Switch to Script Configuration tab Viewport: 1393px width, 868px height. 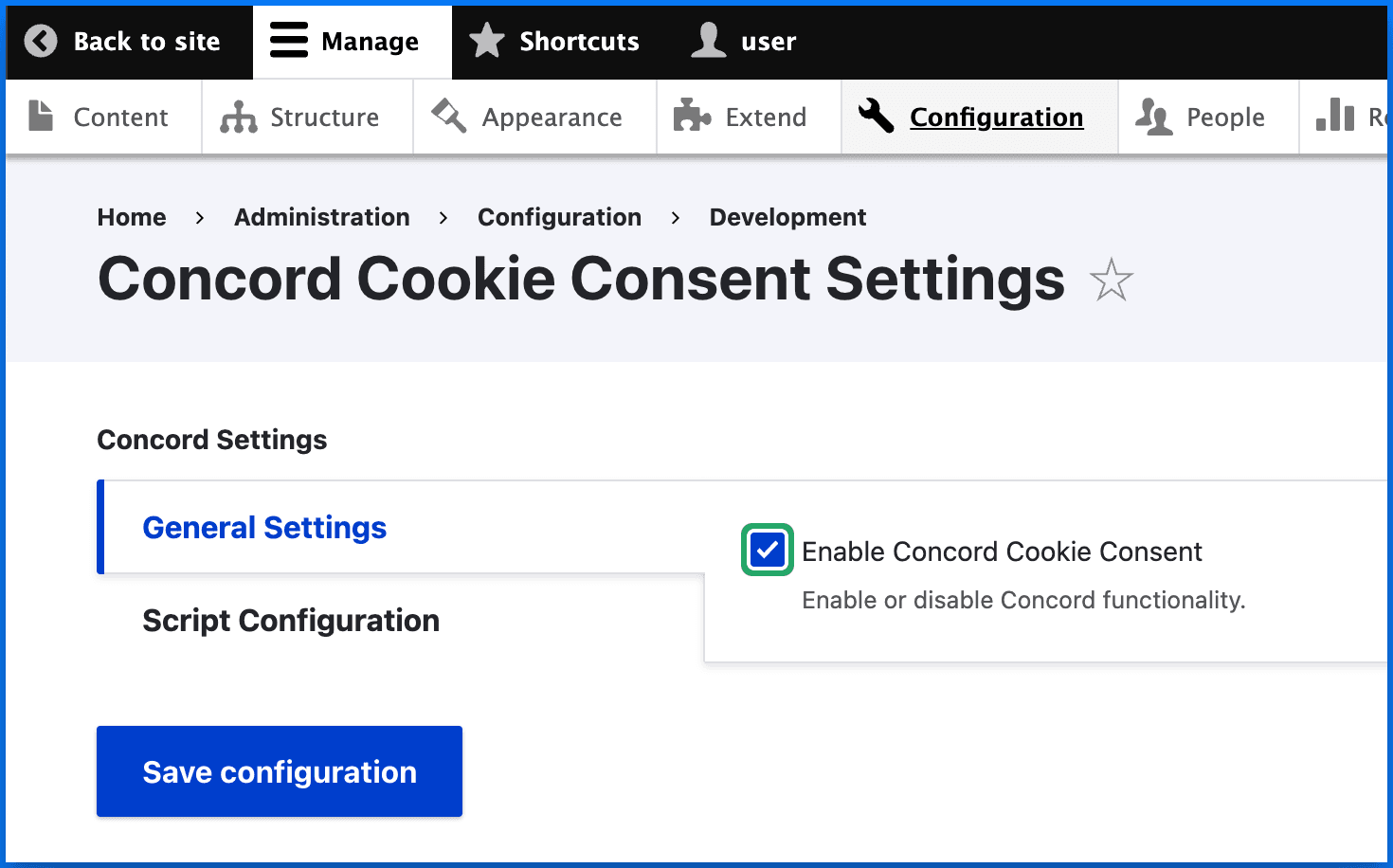pos(290,621)
